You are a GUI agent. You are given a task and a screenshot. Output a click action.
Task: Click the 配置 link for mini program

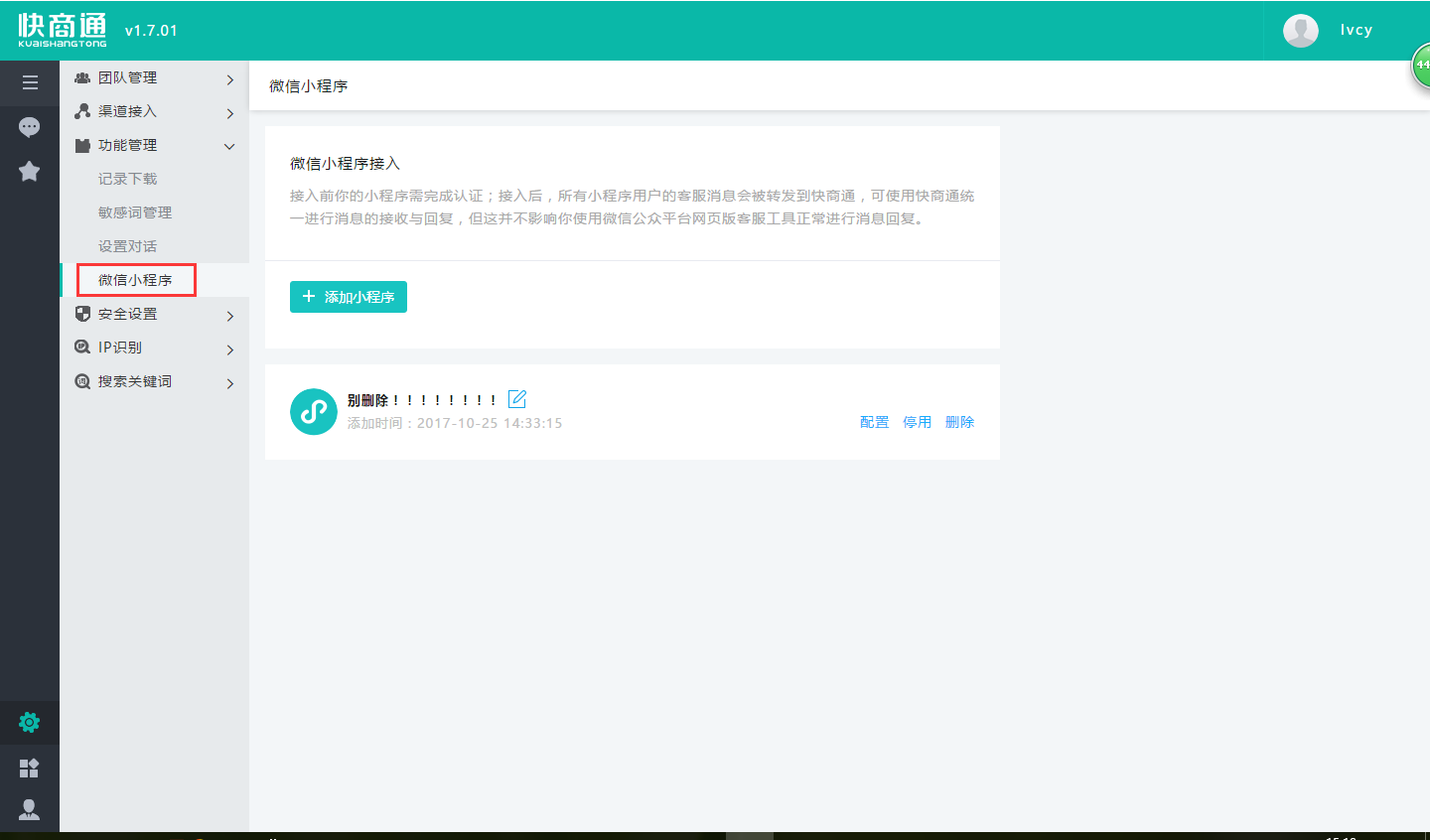(x=874, y=422)
